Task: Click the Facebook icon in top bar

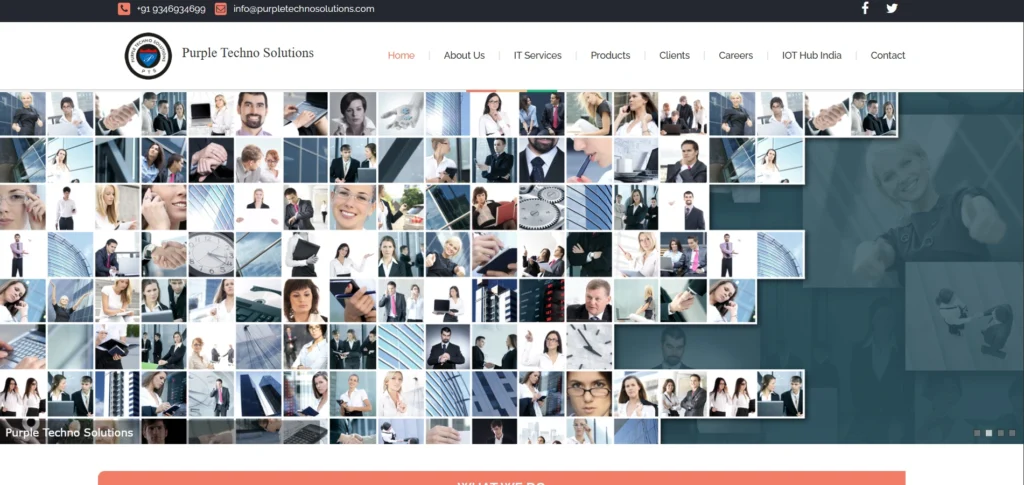Action: pos(865,9)
